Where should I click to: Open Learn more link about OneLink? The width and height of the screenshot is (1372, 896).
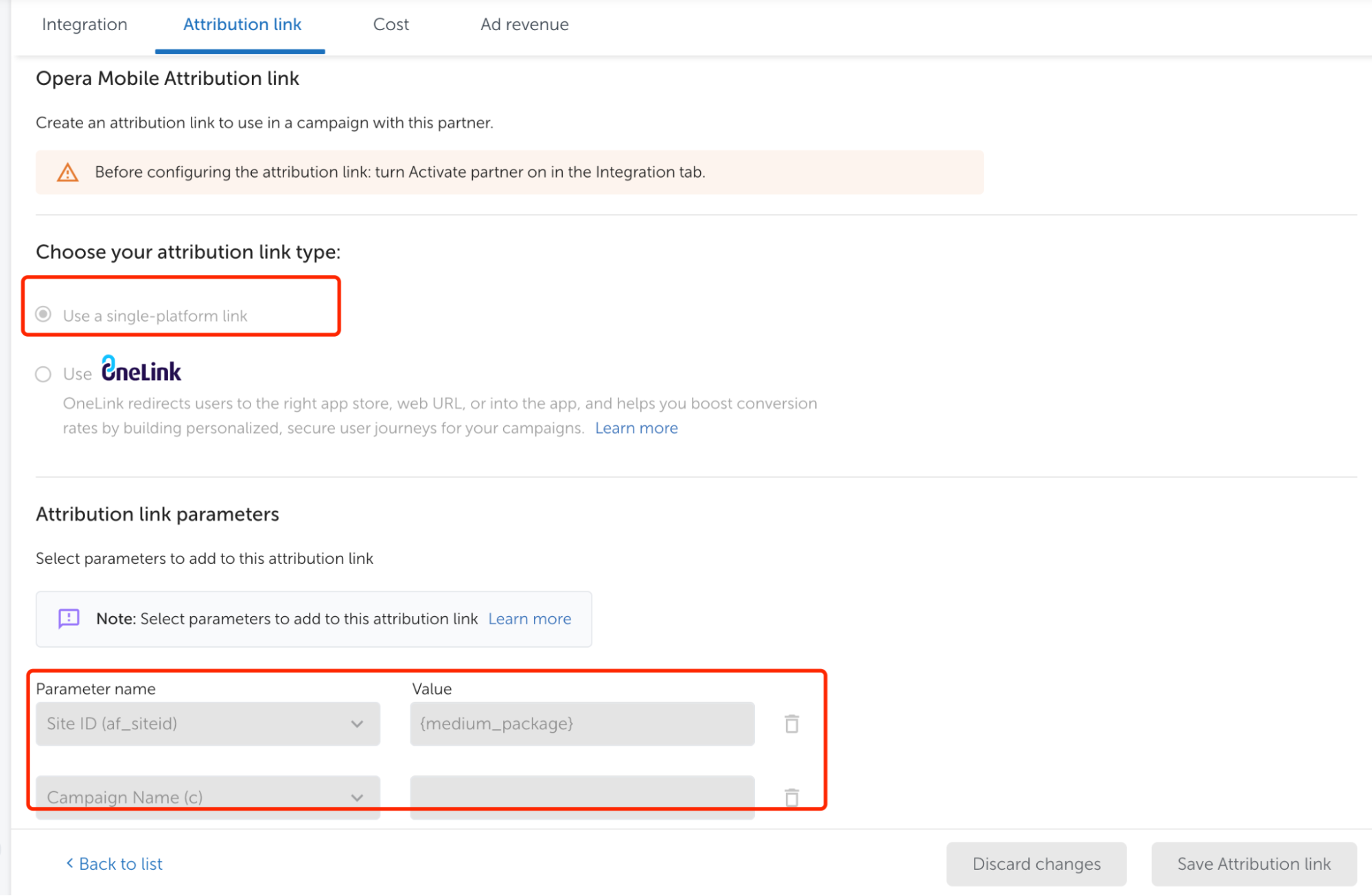(636, 428)
